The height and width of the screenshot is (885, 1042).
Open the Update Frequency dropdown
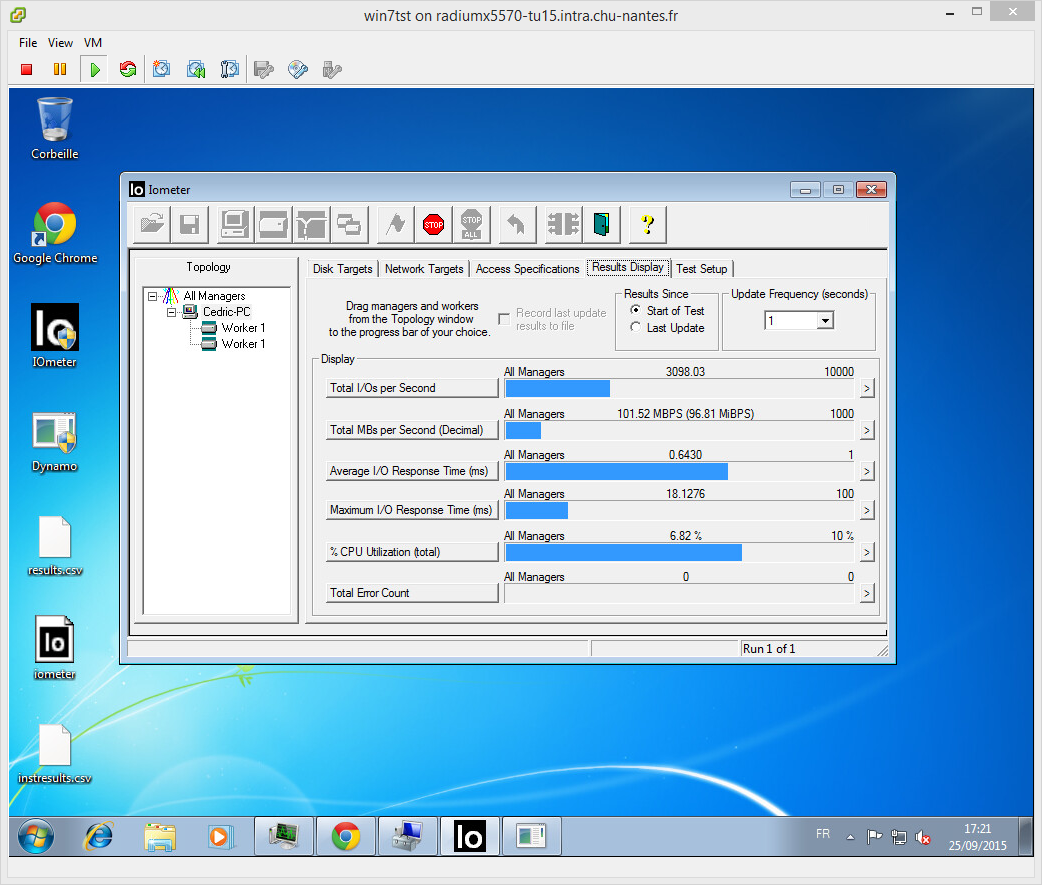coord(825,321)
